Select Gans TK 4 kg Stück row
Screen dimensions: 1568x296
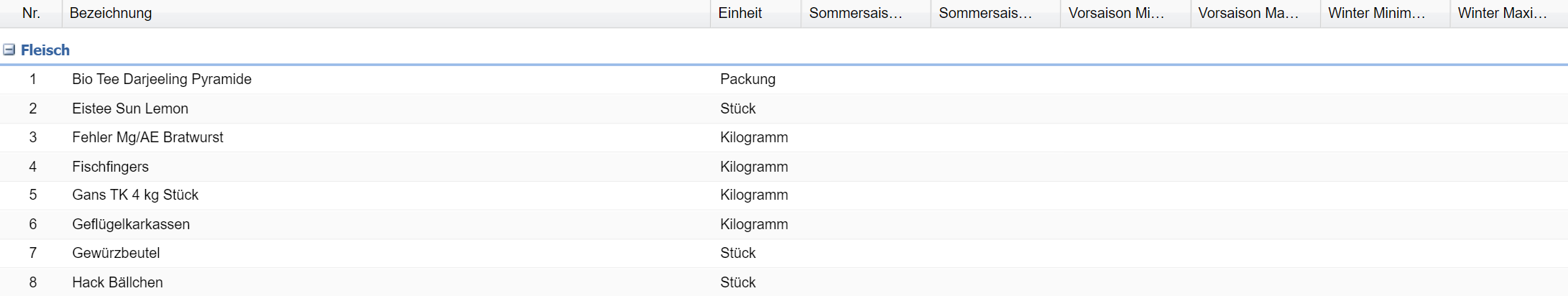click(x=135, y=195)
